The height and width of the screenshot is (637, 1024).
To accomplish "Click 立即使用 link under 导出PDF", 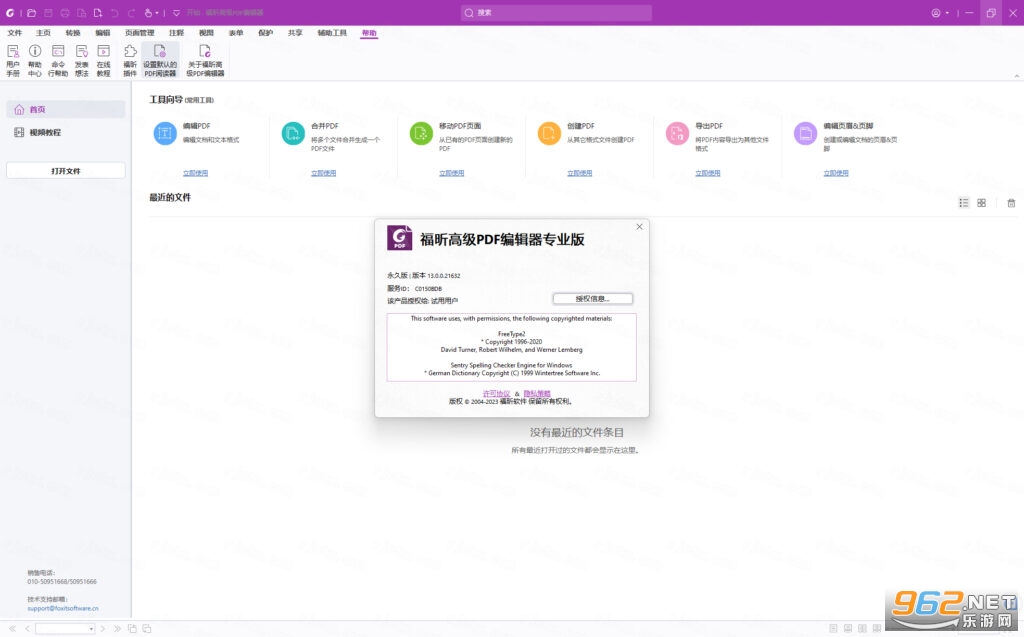I will tap(707, 173).
